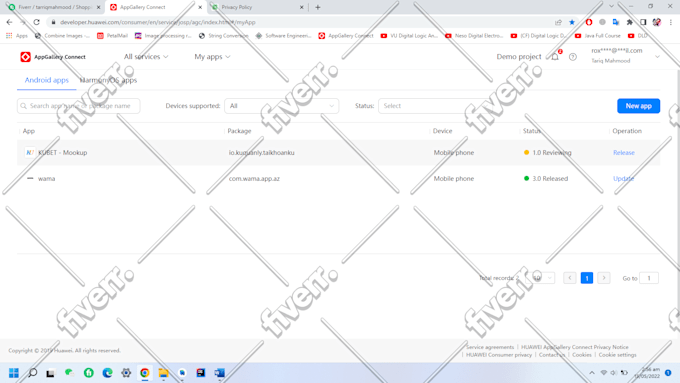Open Word from taskbar
680x383 pixels.
click(219, 373)
